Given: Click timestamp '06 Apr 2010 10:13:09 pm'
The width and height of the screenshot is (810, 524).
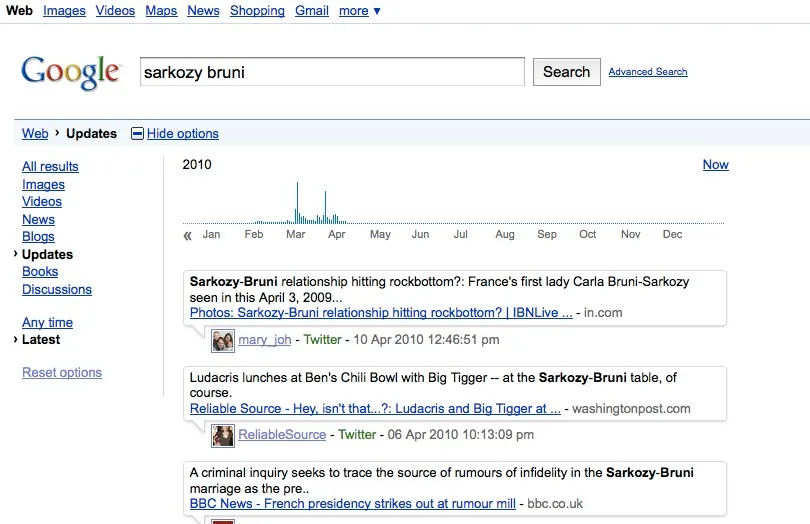Looking at the screenshot, I should tap(461, 435).
